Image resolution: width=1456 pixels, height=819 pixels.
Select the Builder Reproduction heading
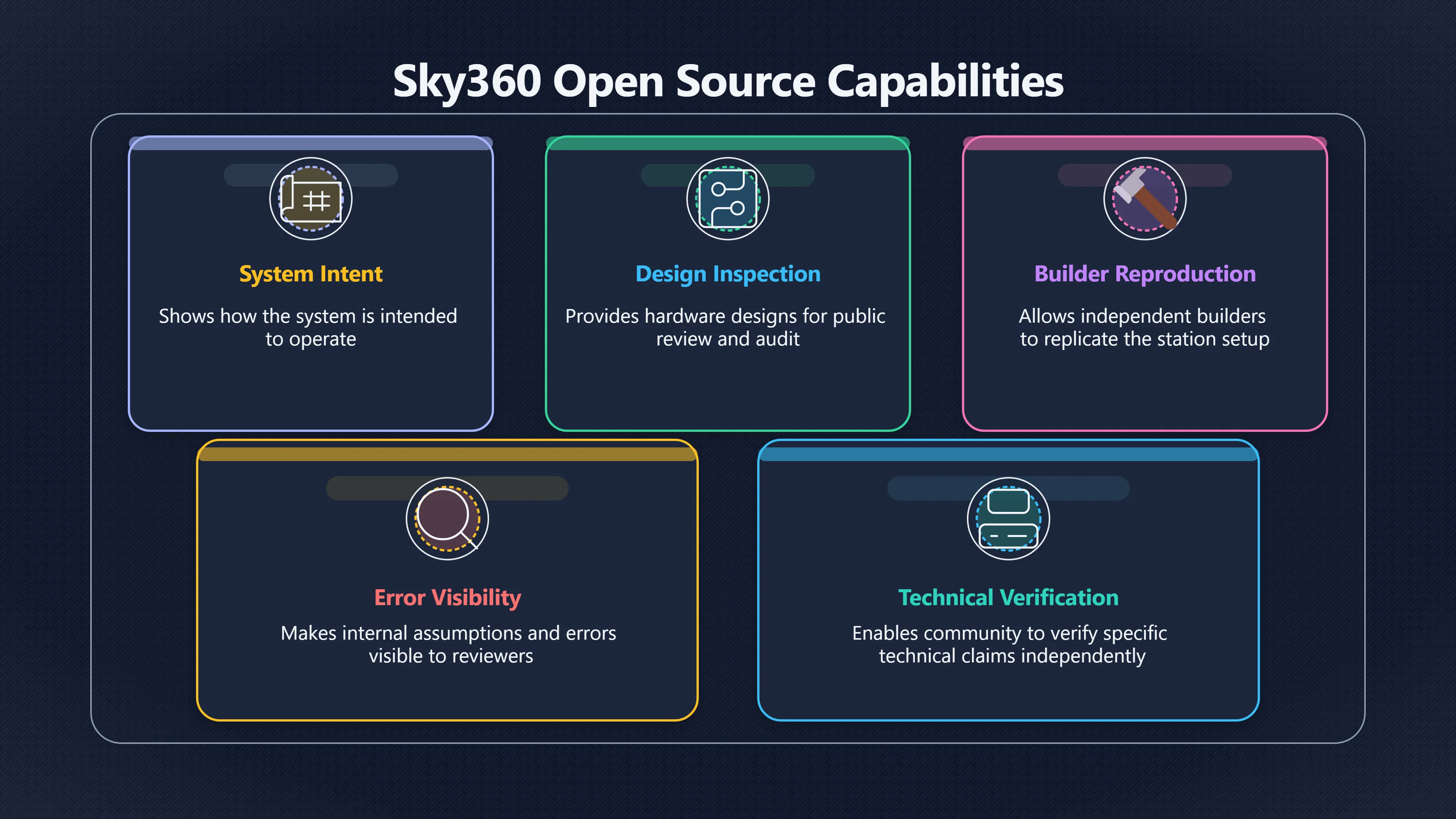tap(1145, 274)
